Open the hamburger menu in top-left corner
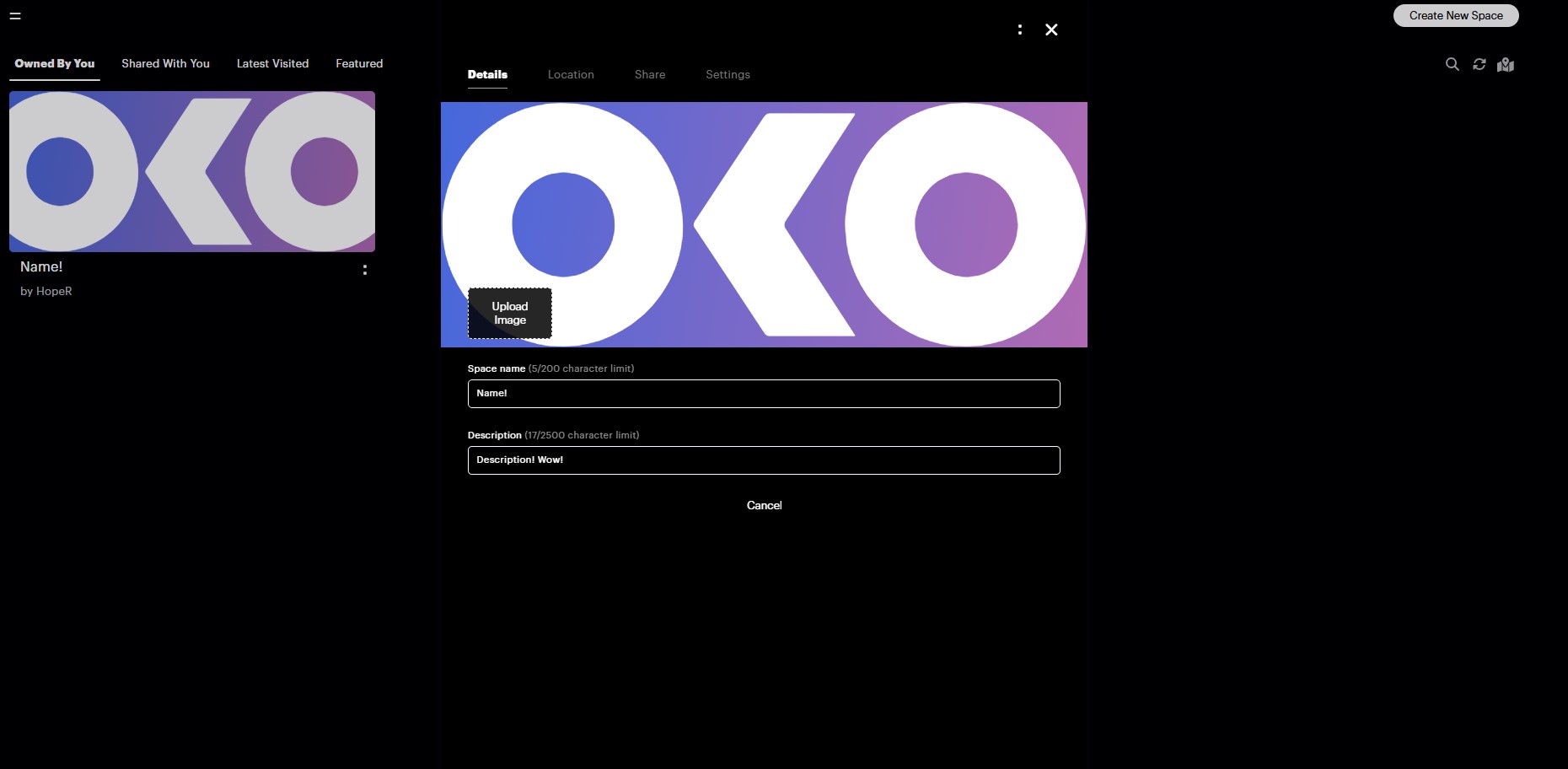1568x769 pixels. pyautogui.click(x=15, y=16)
